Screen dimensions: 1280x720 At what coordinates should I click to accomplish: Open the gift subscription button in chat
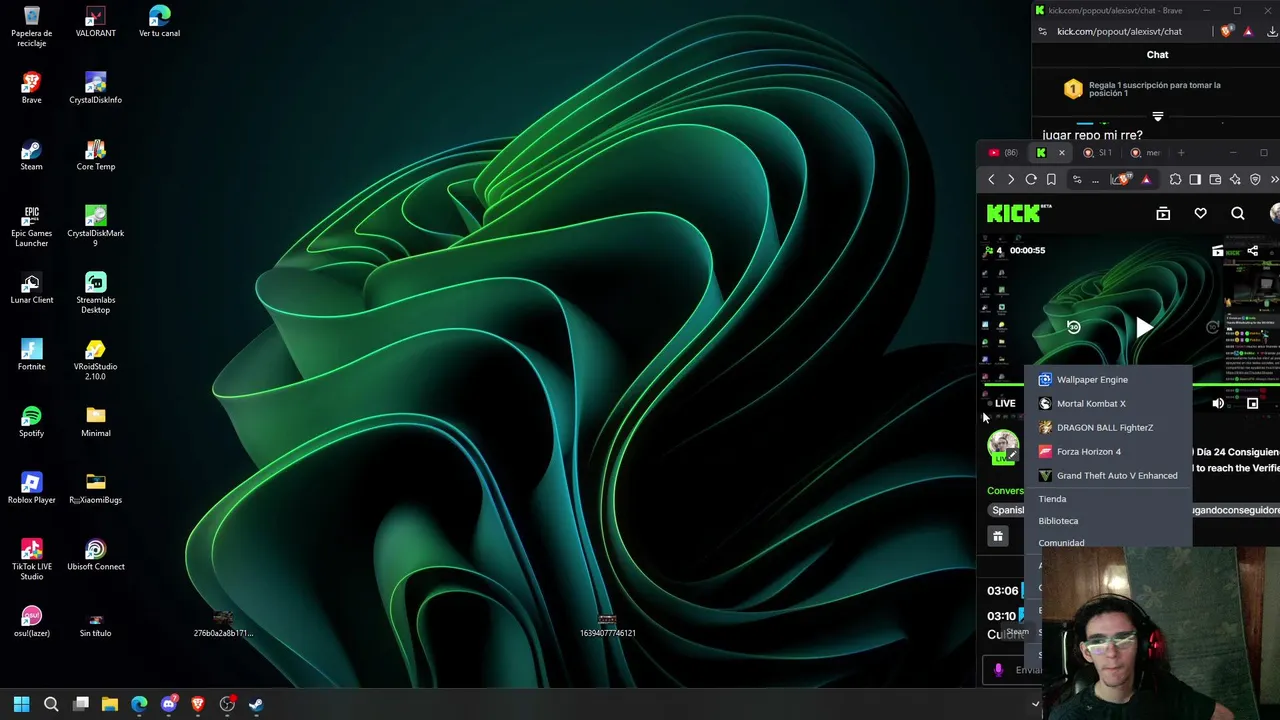[997, 537]
